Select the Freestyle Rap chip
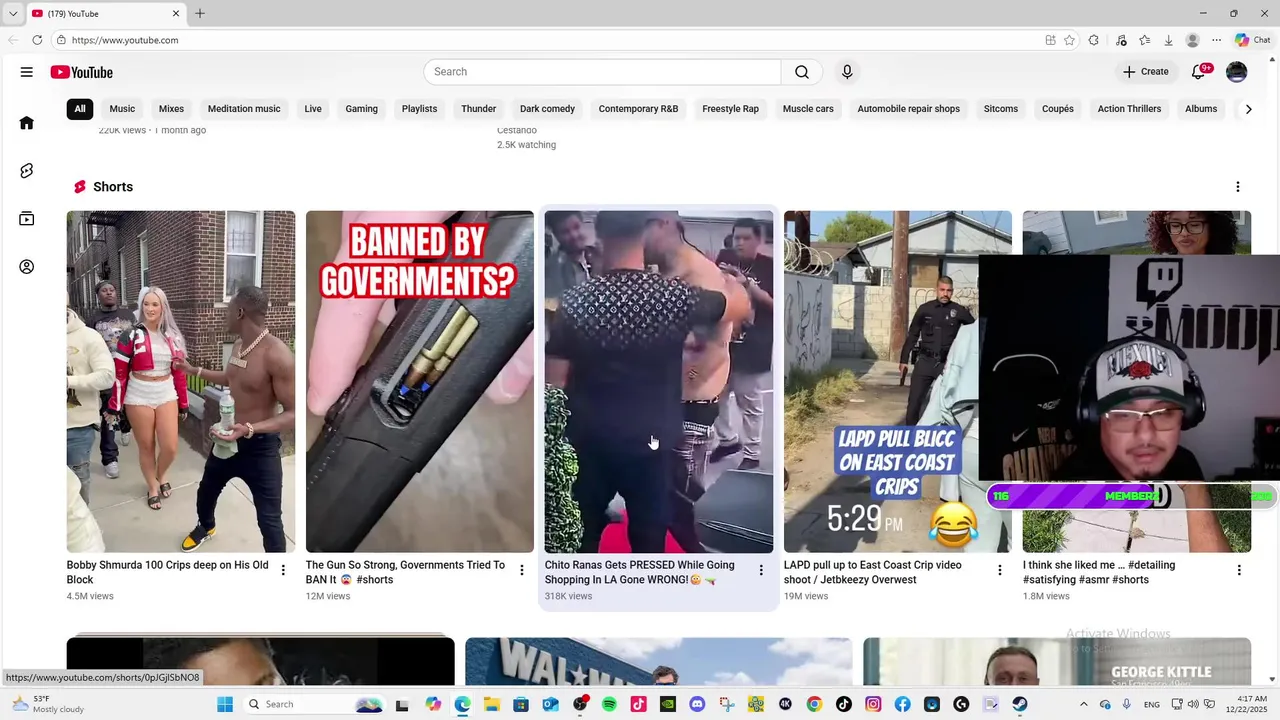Image resolution: width=1280 pixels, height=720 pixels. click(730, 109)
